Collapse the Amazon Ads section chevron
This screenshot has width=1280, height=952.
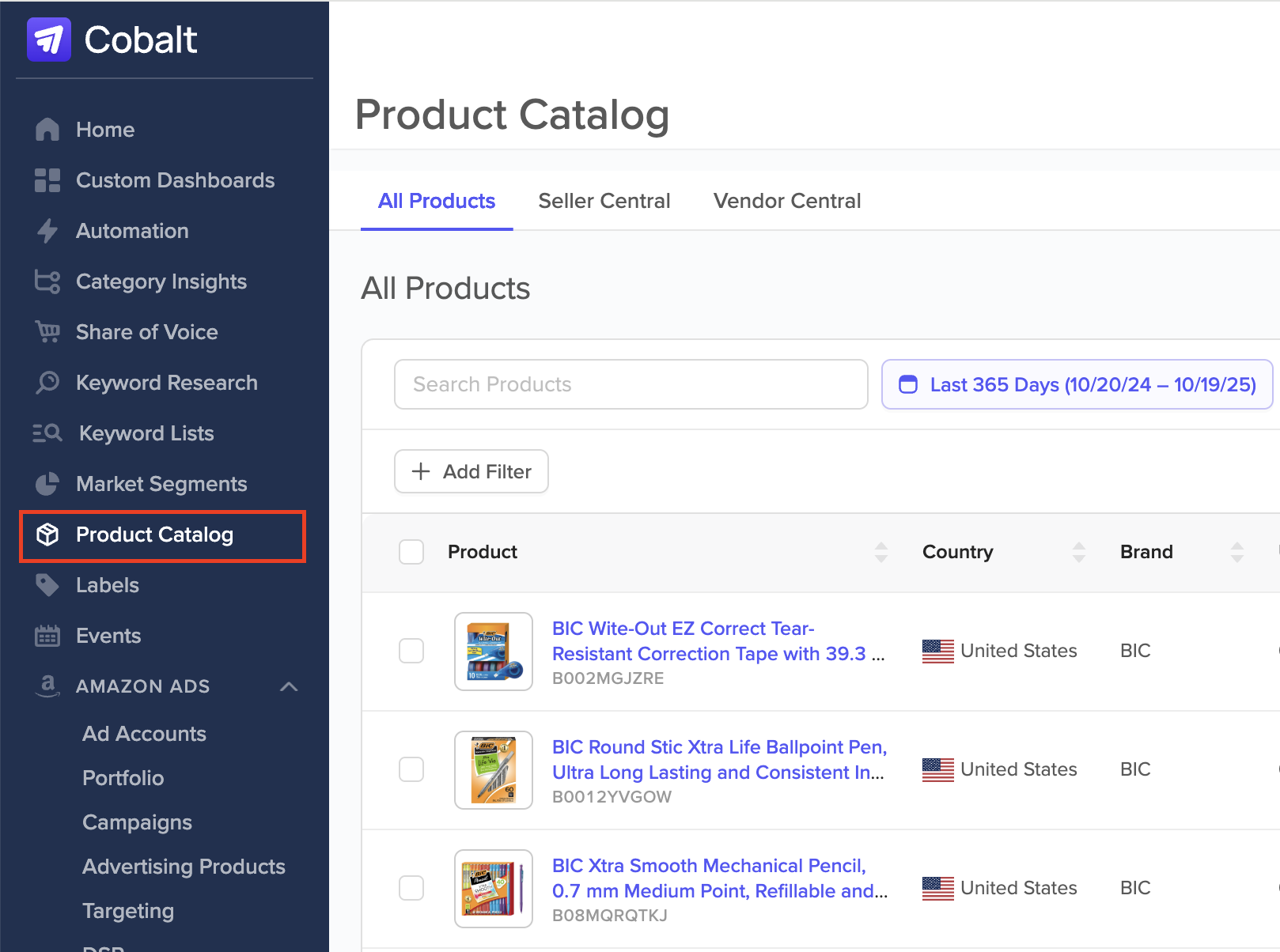tap(289, 686)
